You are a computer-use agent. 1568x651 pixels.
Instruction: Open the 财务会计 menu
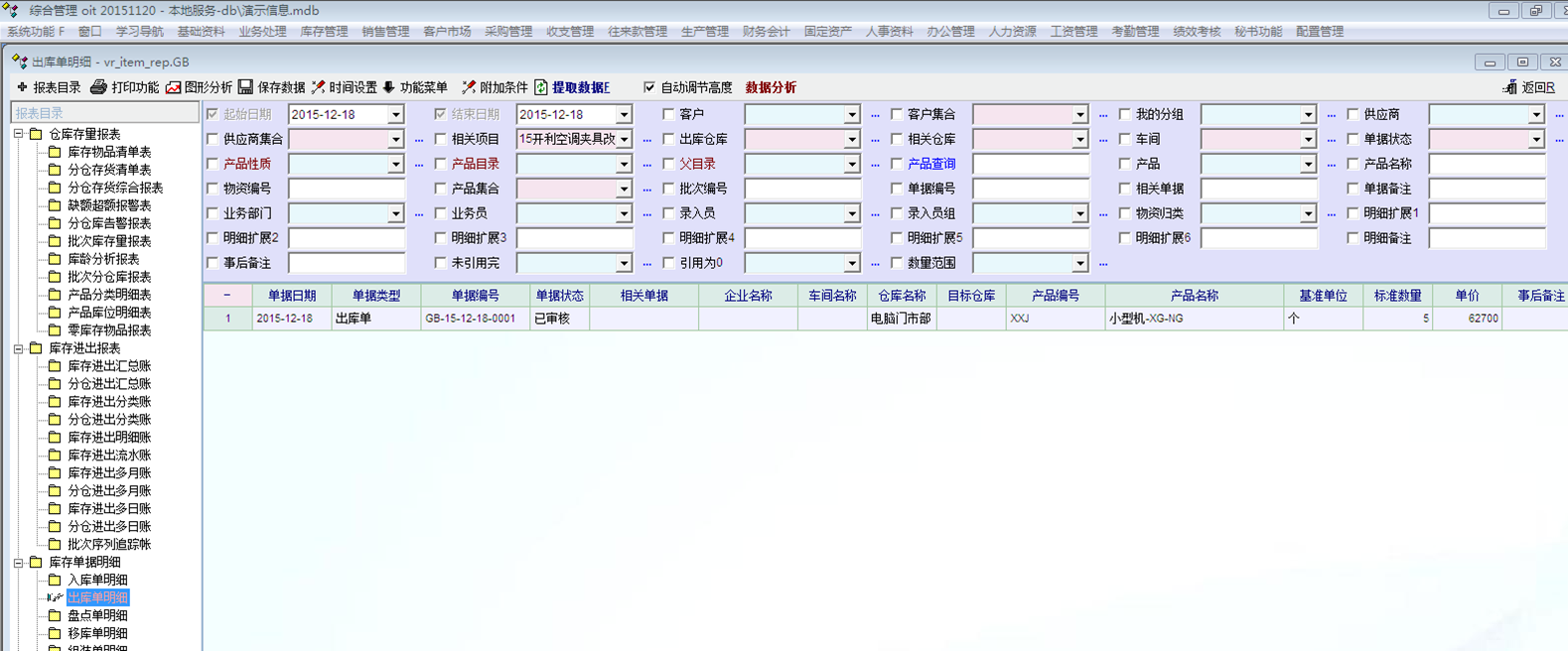tap(766, 32)
